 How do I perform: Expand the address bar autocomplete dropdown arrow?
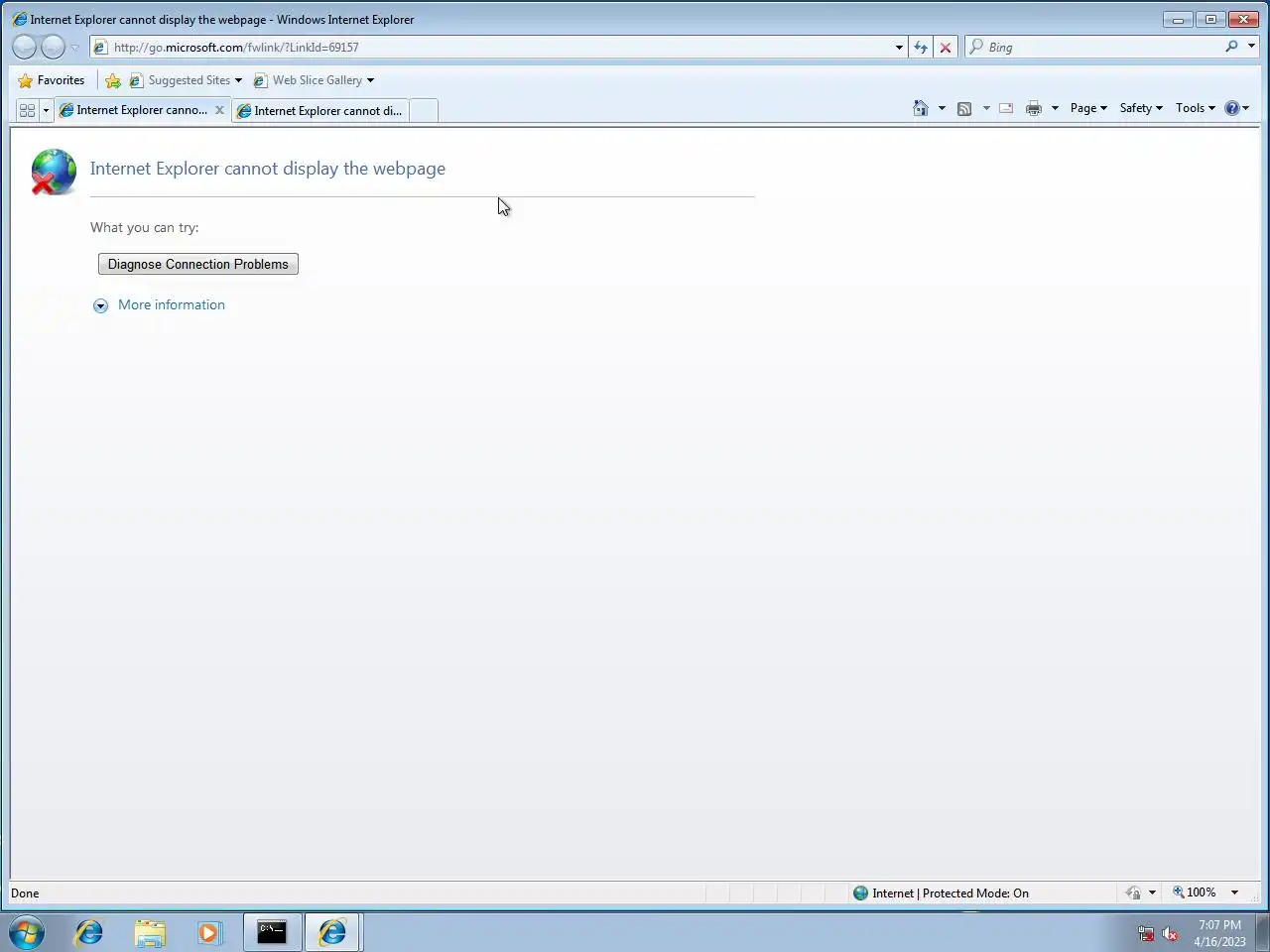[899, 47]
